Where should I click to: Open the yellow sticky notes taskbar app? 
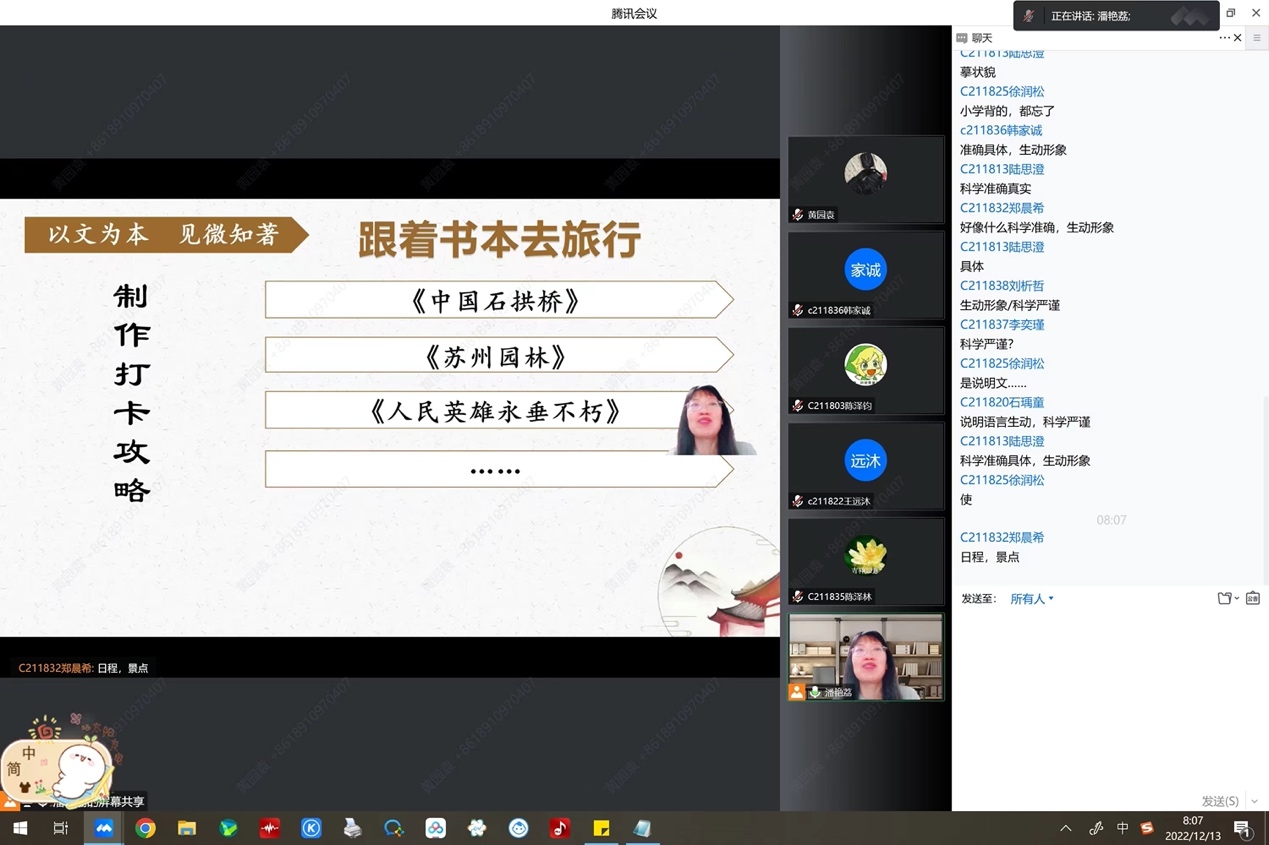601,828
